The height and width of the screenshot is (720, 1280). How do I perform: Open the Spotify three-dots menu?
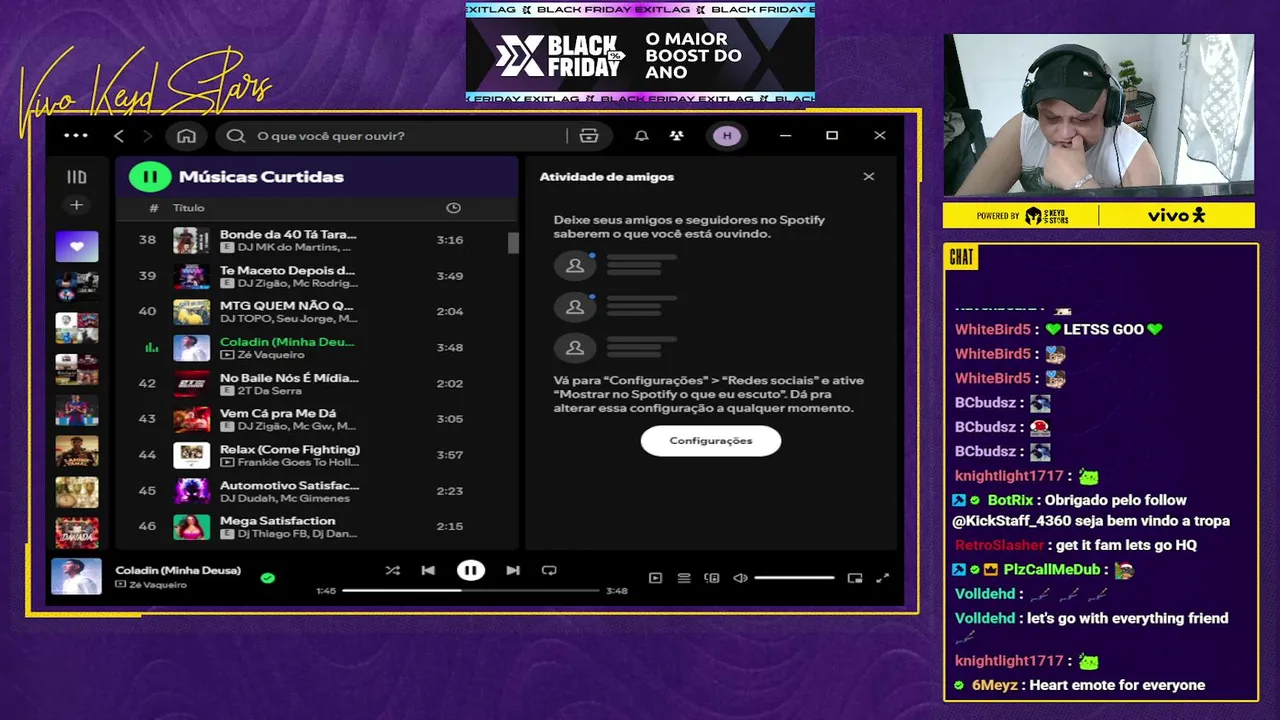click(76, 136)
